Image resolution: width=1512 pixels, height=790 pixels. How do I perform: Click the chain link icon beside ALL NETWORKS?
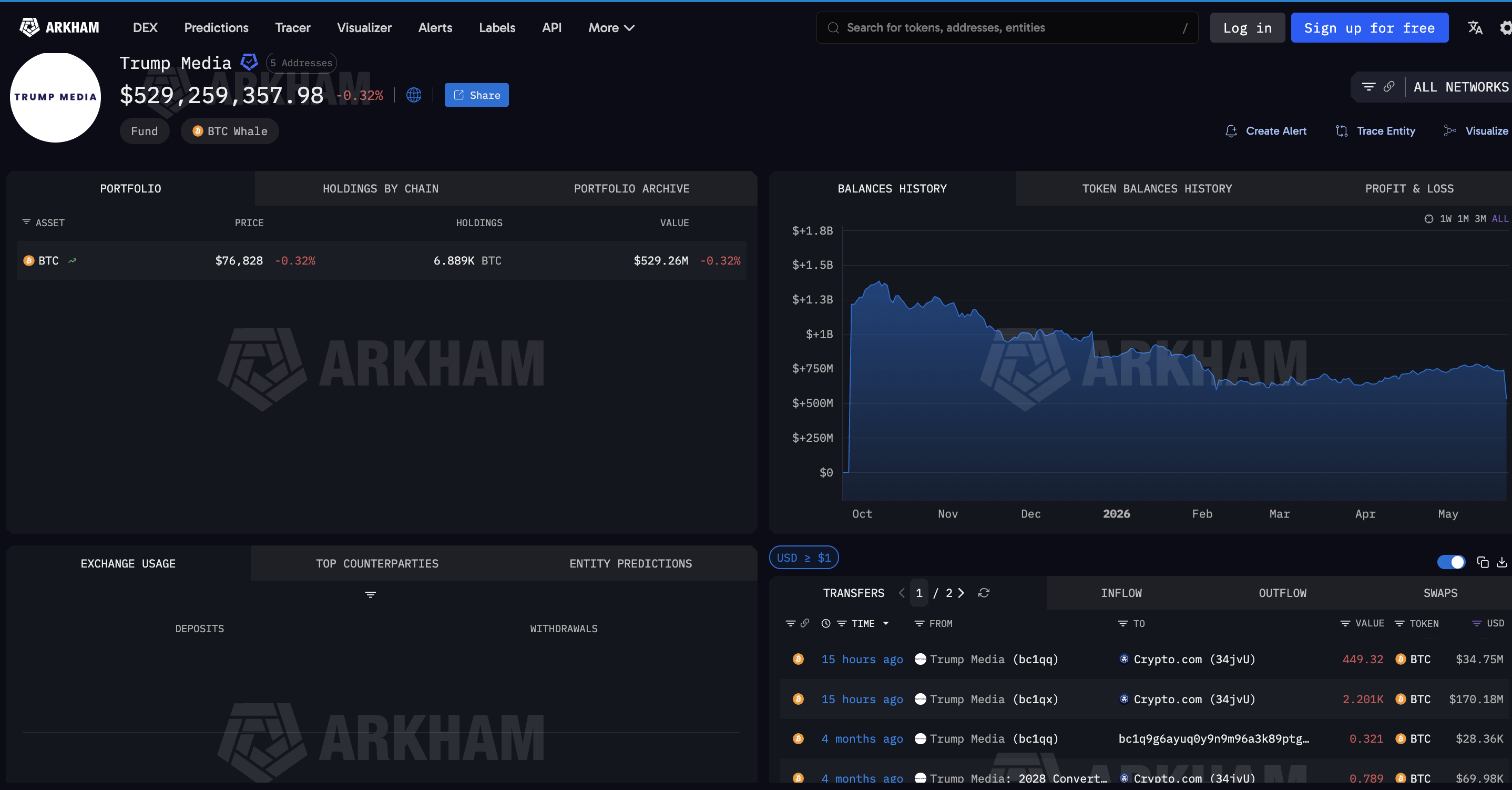1389,87
